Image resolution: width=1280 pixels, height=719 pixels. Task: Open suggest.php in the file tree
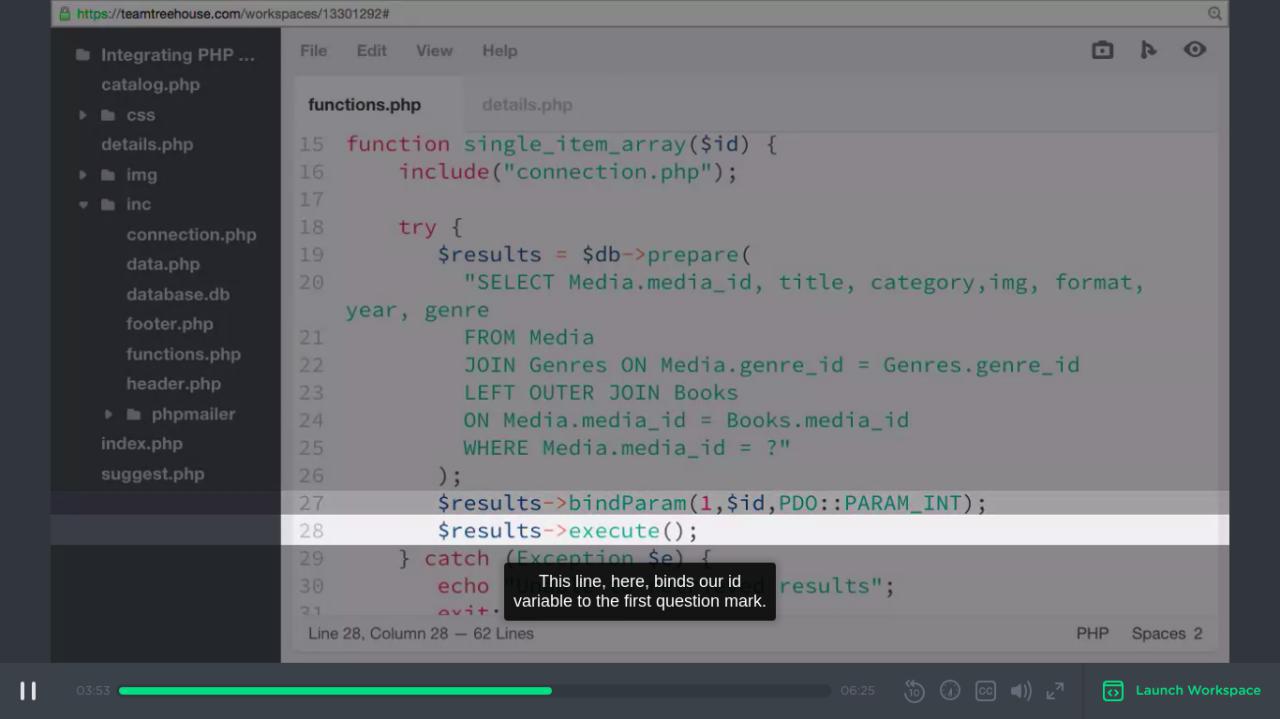click(x=152, y=474)
